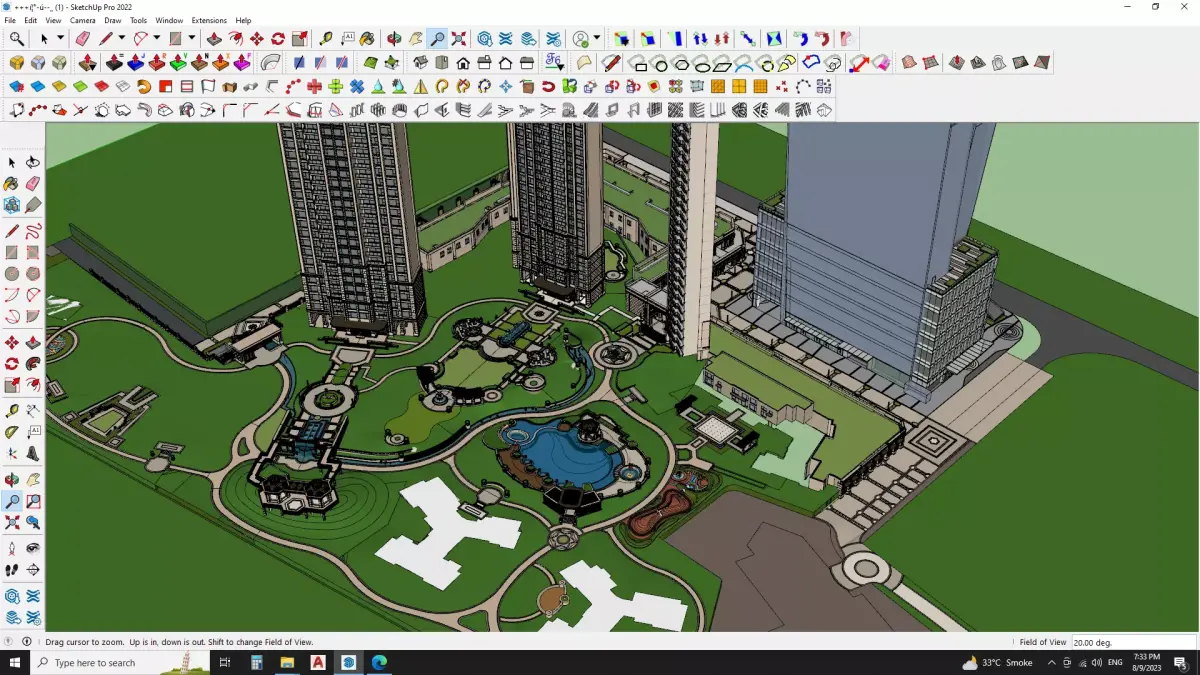
Task: Open dropdown arrow next to Pencil tool
Action: coord(121,38)
